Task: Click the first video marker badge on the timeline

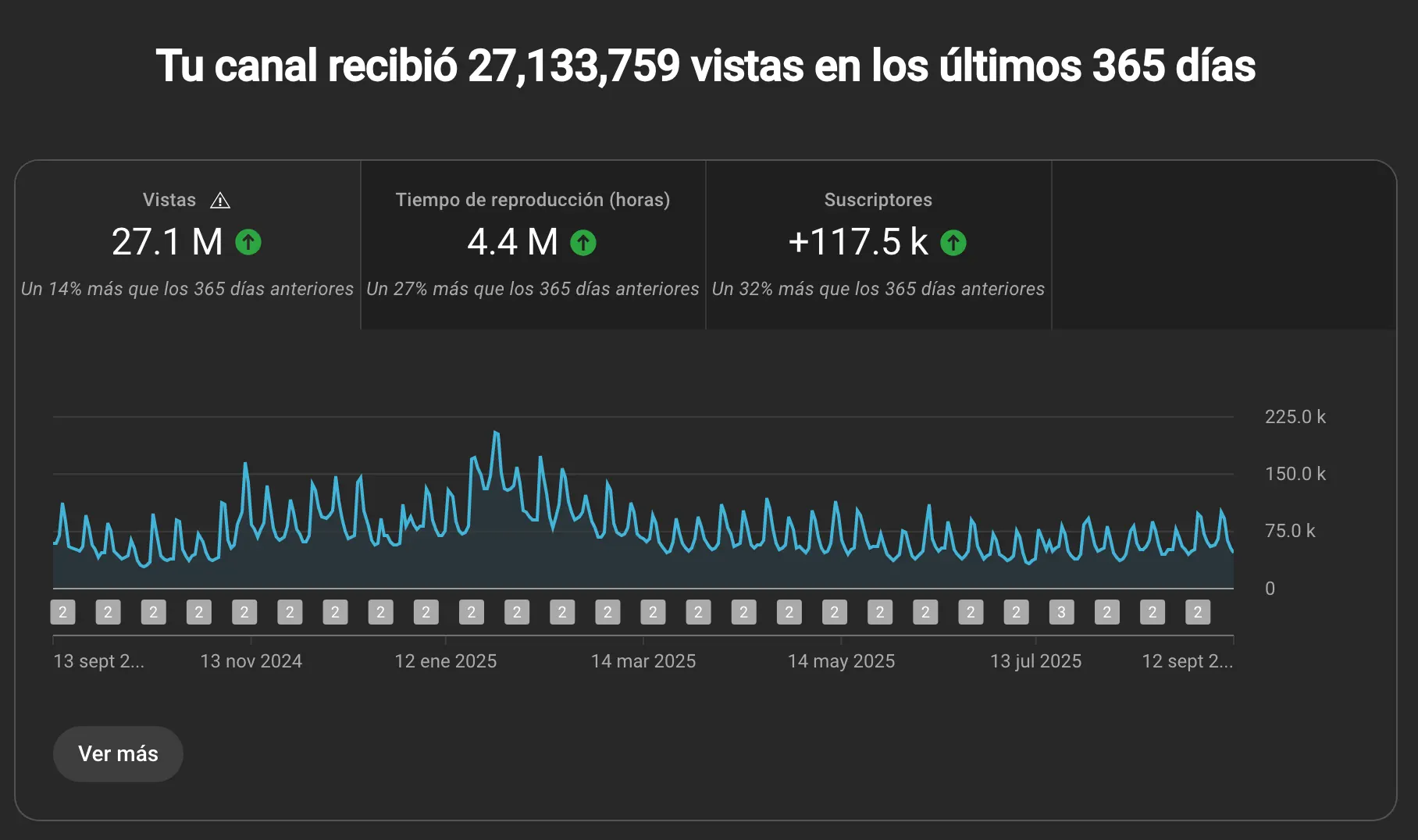Action: tap(62, 612)
